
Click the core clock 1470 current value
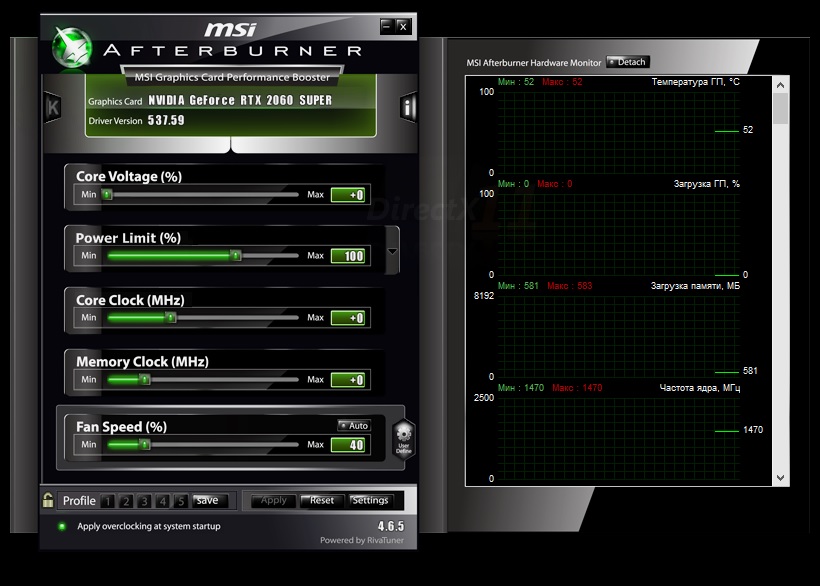(x=753, y=430)
